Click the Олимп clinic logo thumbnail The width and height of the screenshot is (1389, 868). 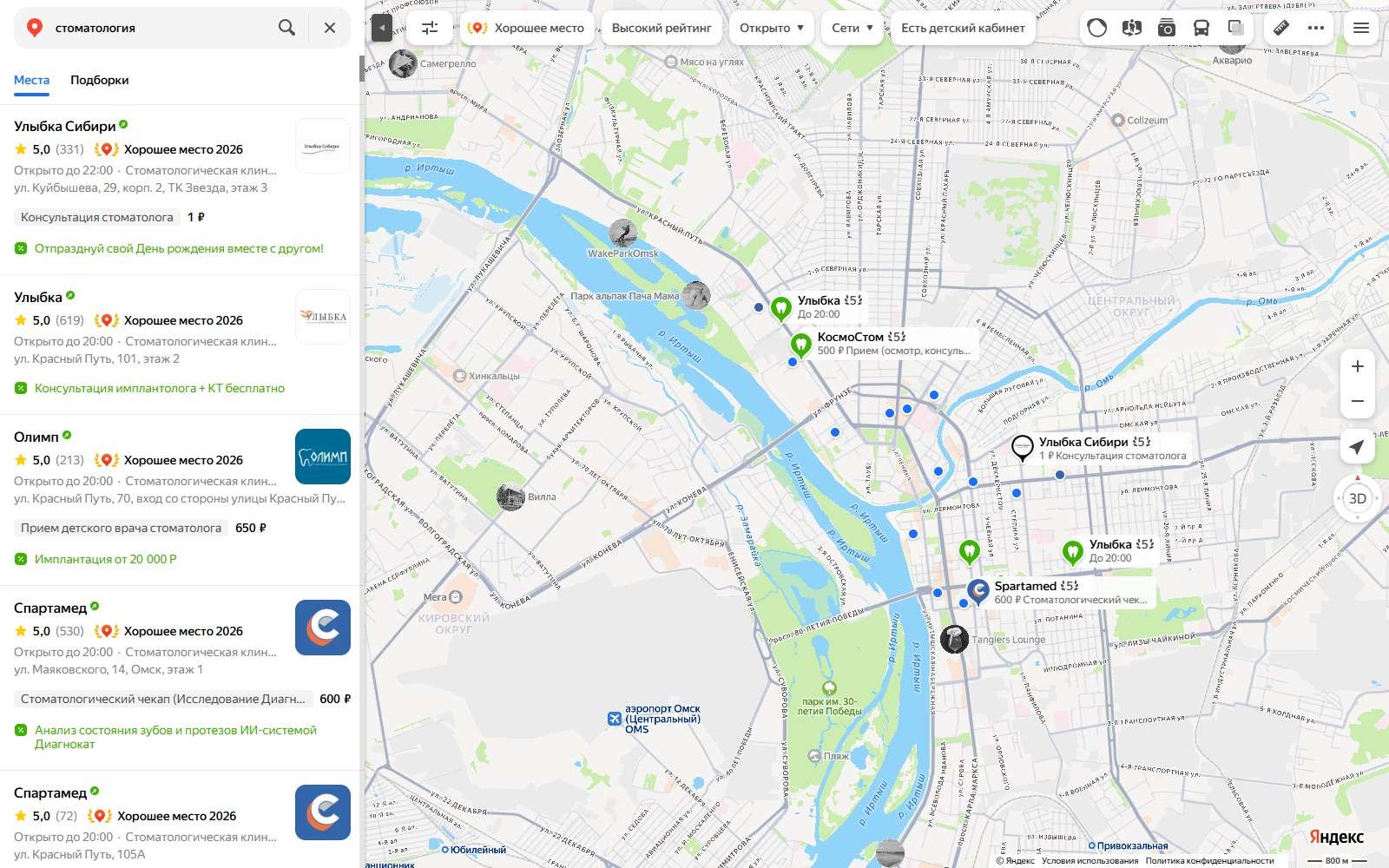[x=323, y=457]
